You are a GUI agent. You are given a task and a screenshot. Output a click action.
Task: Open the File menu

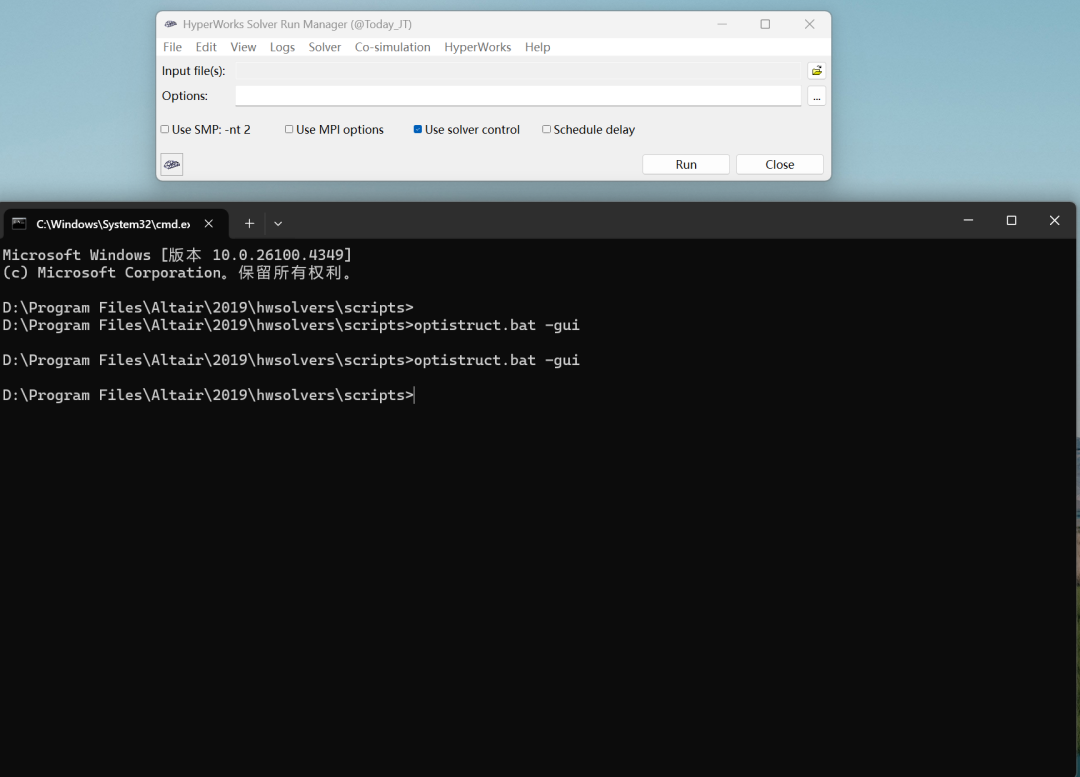[172, 47]
